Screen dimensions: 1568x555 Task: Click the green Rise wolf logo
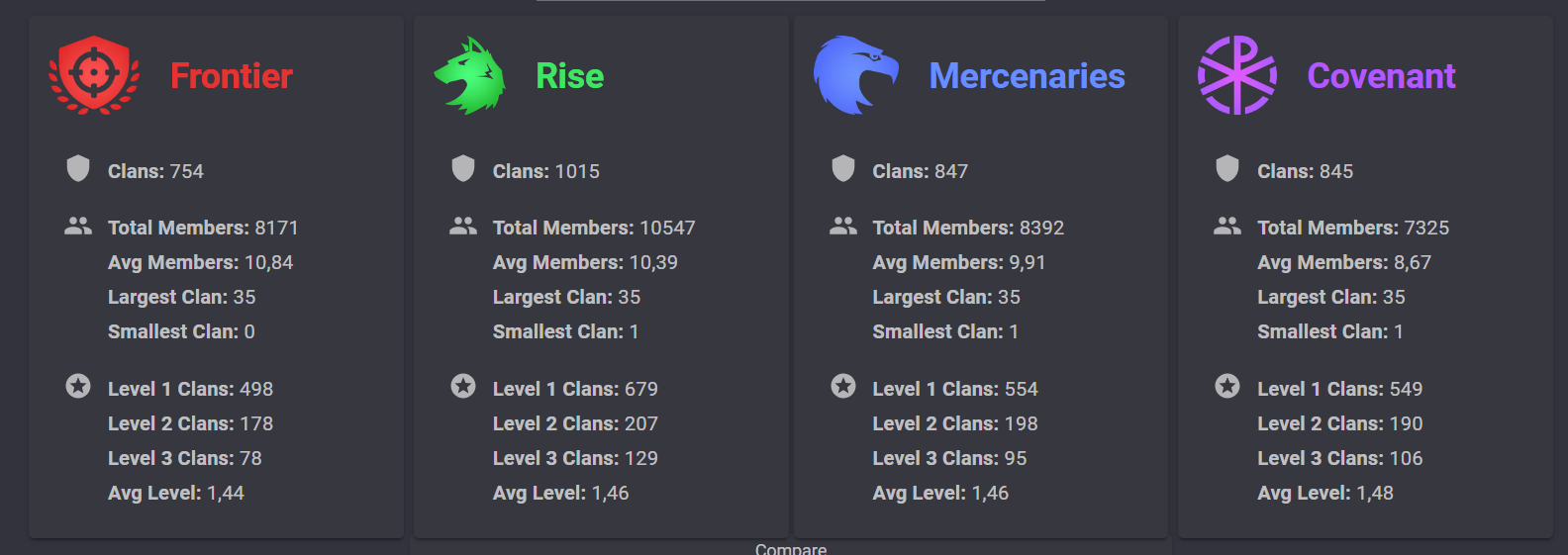coord(470,76)
